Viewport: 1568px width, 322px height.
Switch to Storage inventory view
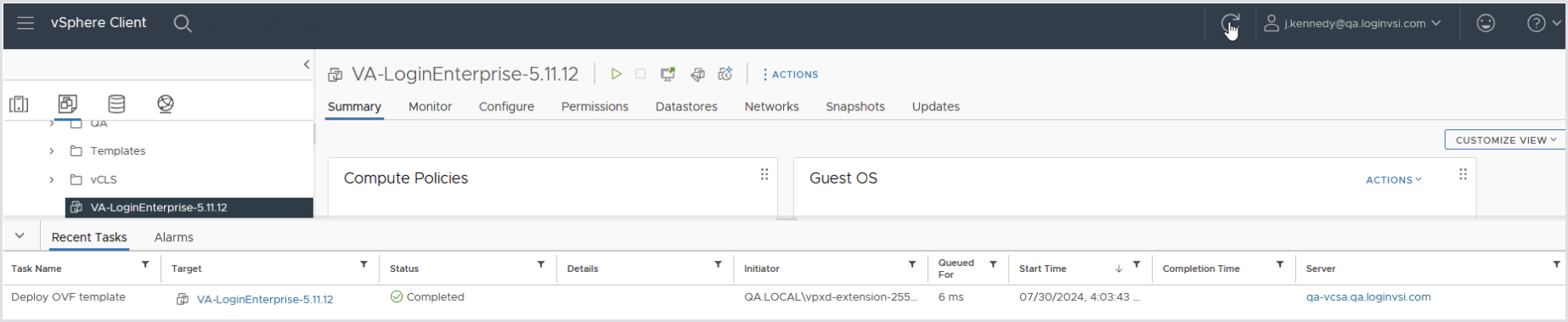[116, 104]
